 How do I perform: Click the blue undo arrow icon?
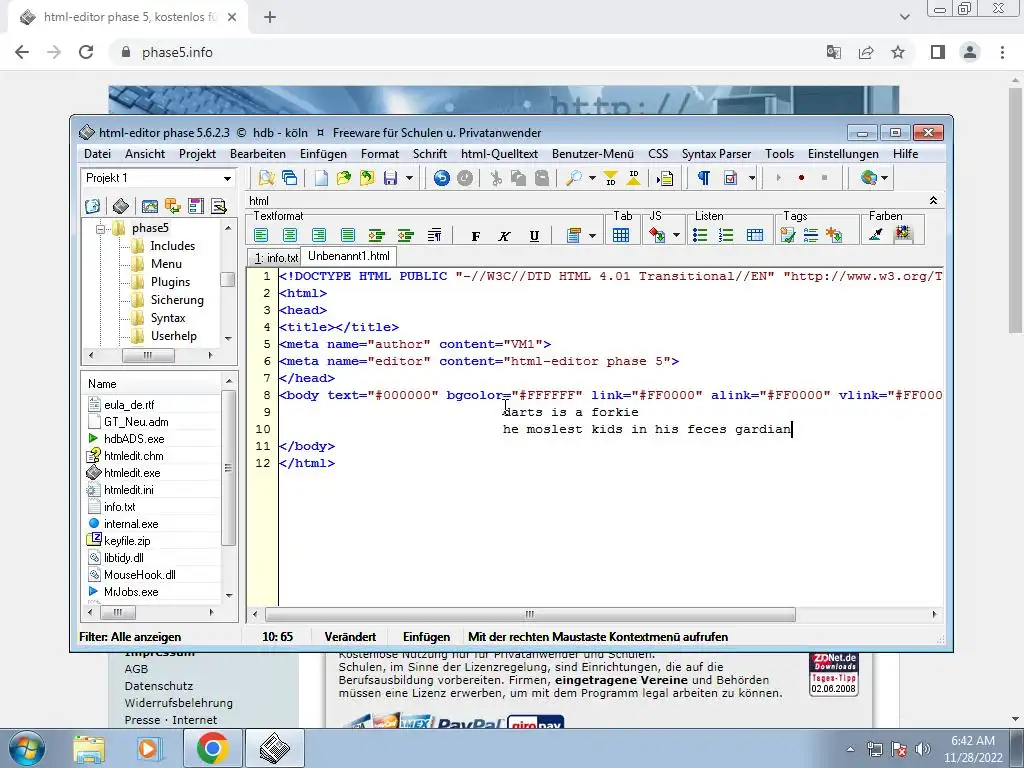[x=441, y=178]
